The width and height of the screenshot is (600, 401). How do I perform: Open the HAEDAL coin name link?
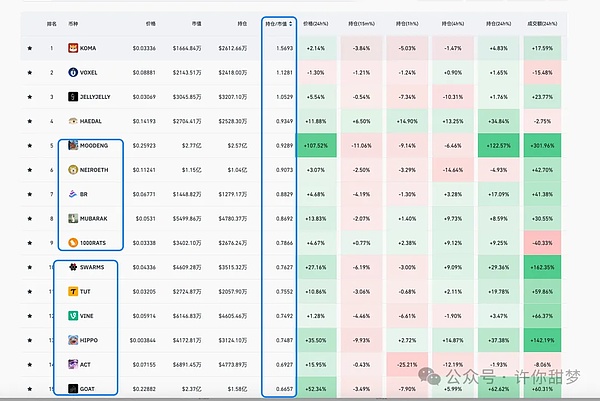pyautogui.click(x=95, y=121)
